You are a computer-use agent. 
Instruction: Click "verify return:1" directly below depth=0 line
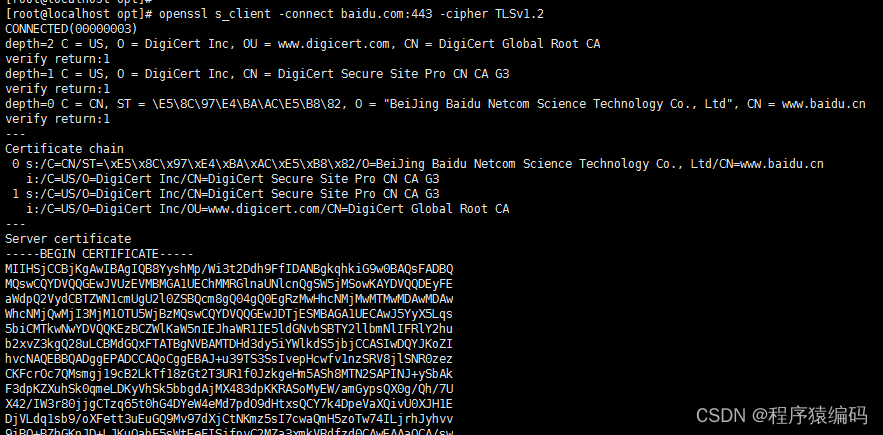point(58,119)
